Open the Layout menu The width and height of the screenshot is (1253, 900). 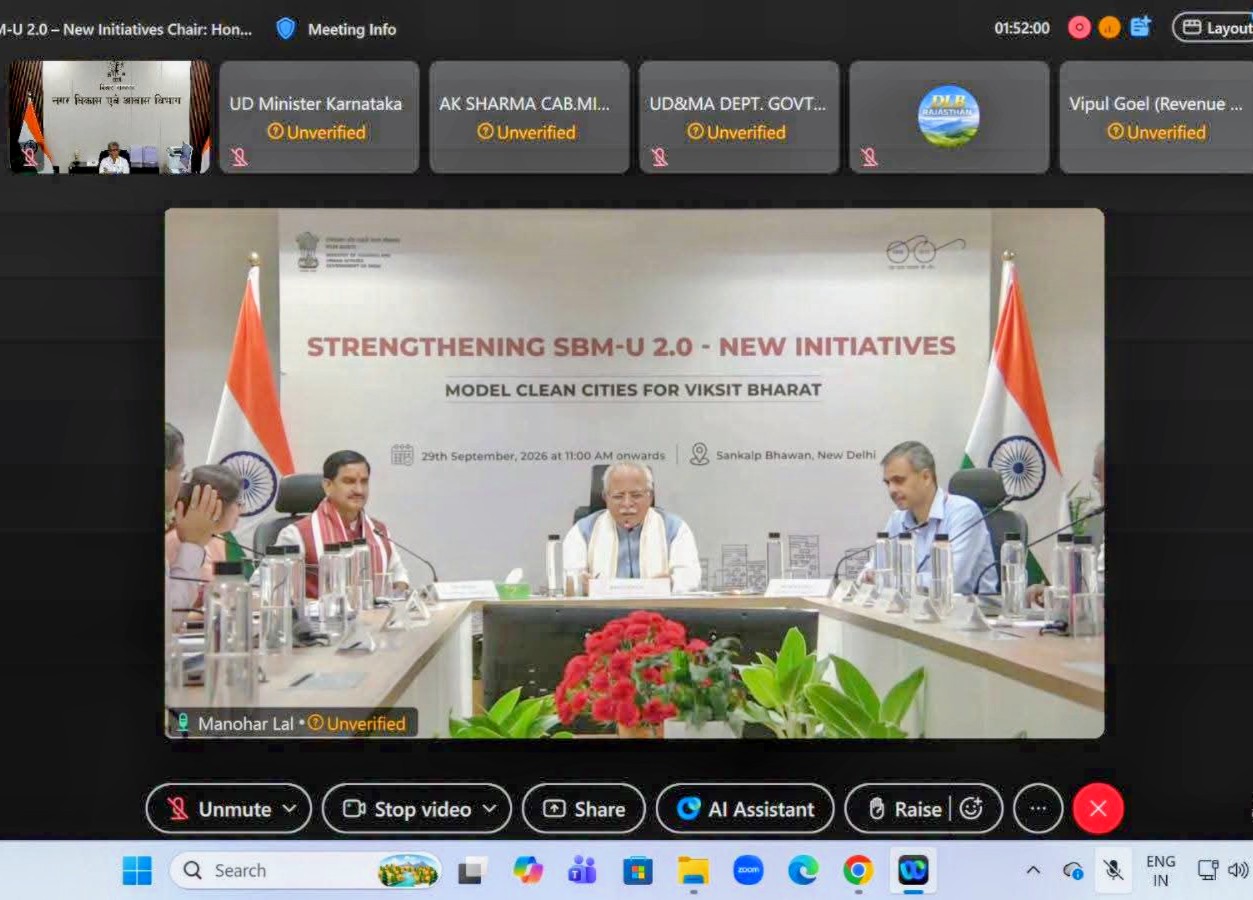point(1213,28)
